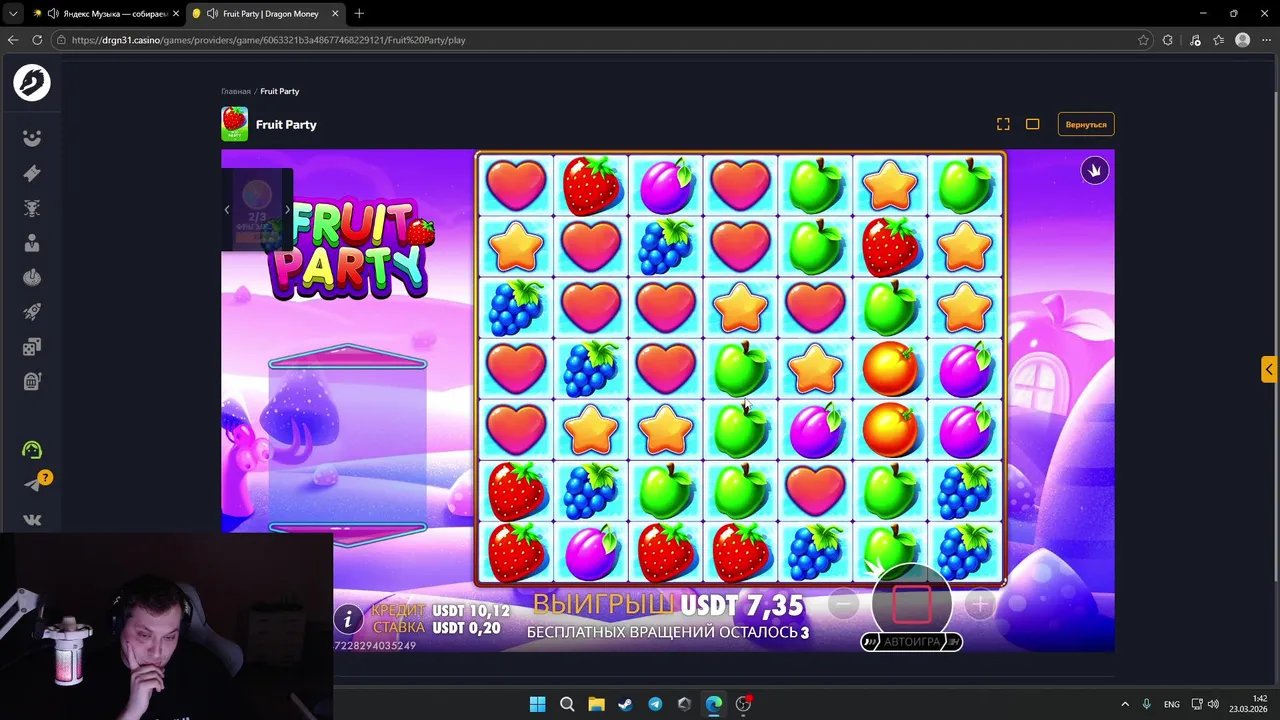This screenshot has width=1280, height=720.
Task: Open the rocket games sidebar icon
Action: coord(32,312)
